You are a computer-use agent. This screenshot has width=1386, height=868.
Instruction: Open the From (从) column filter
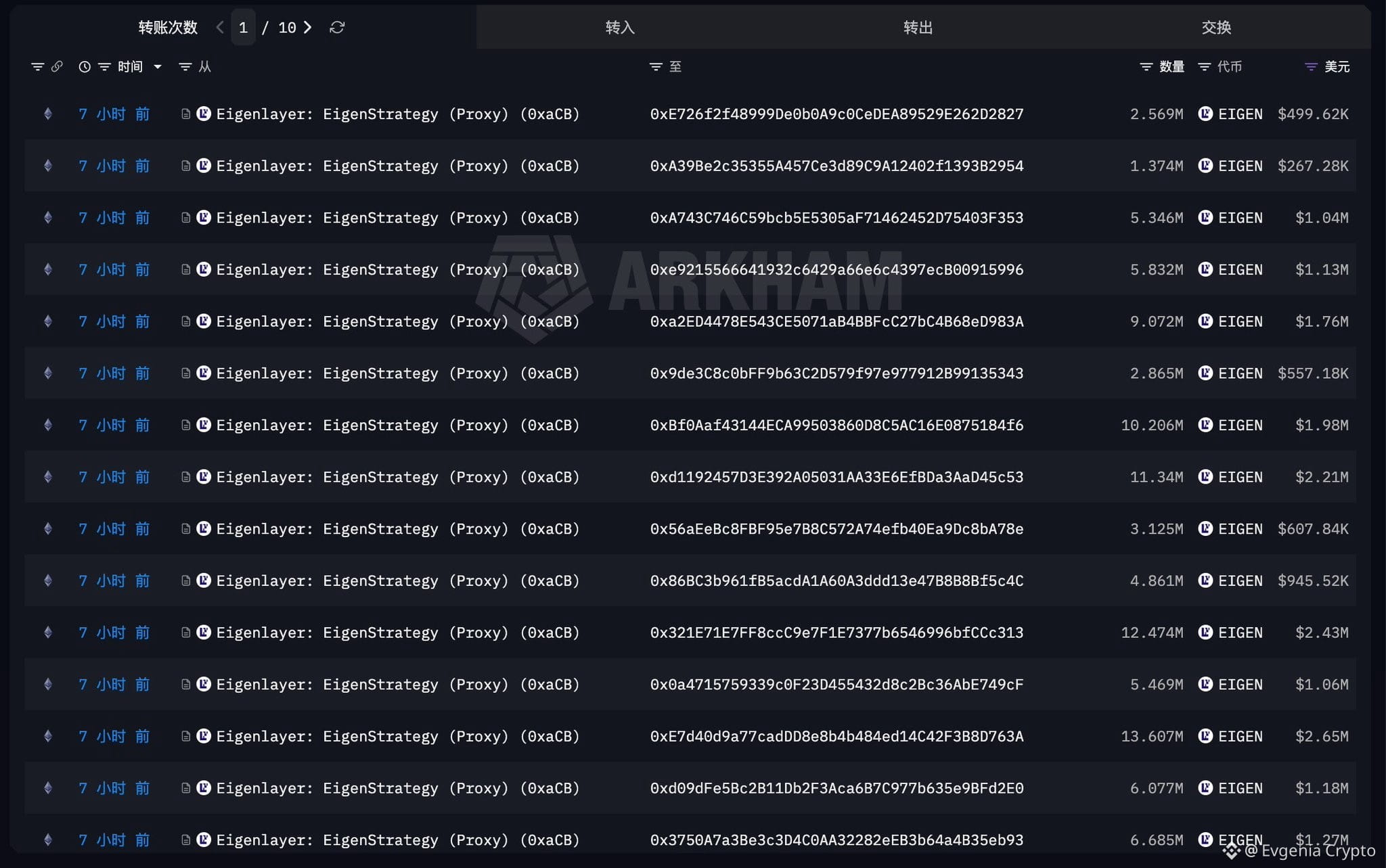(x=185, y=66)
